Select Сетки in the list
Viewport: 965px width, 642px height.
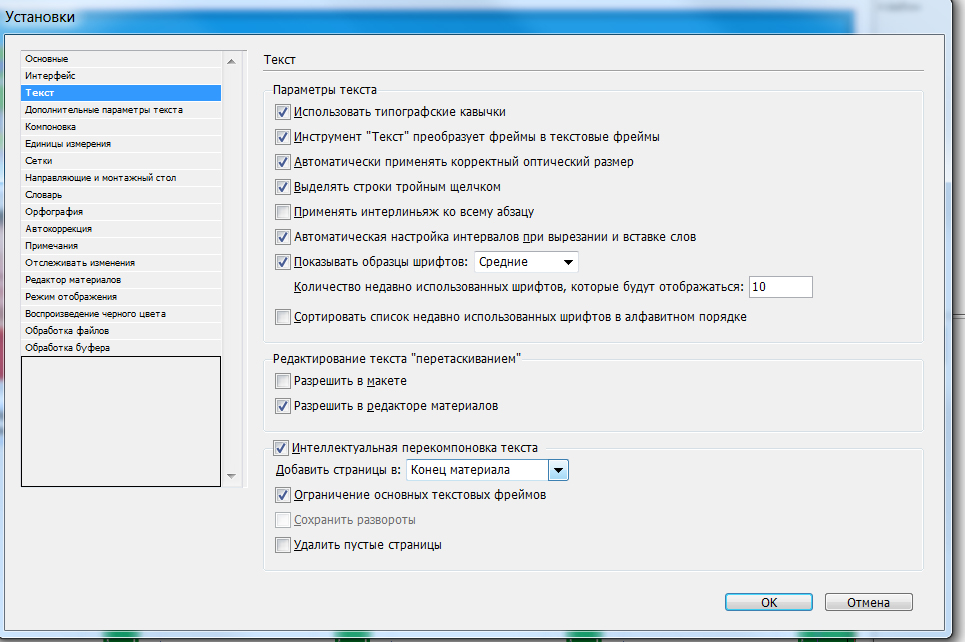click(x=121, y=161)
